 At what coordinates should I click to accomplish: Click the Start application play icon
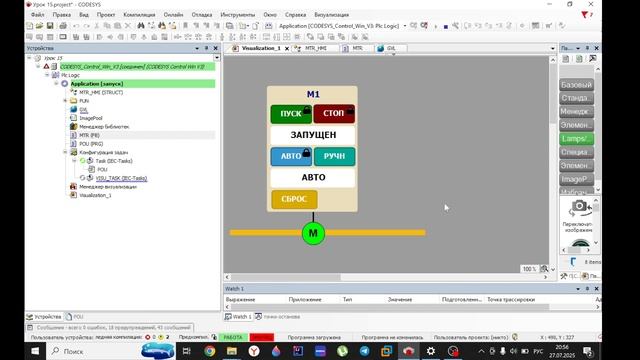[436, 26]
